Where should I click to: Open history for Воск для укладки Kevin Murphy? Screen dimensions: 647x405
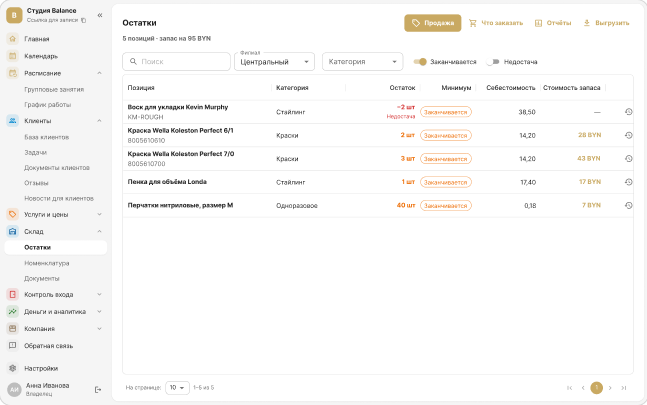tap(628, 112)
